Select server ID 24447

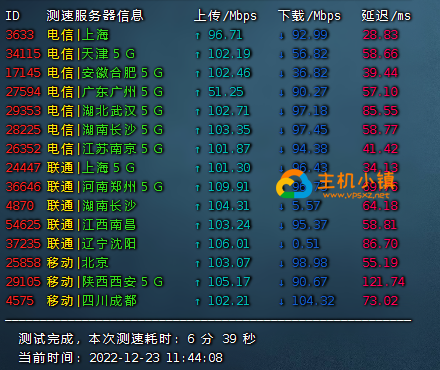pyautogui.click(x=23, y=168)
